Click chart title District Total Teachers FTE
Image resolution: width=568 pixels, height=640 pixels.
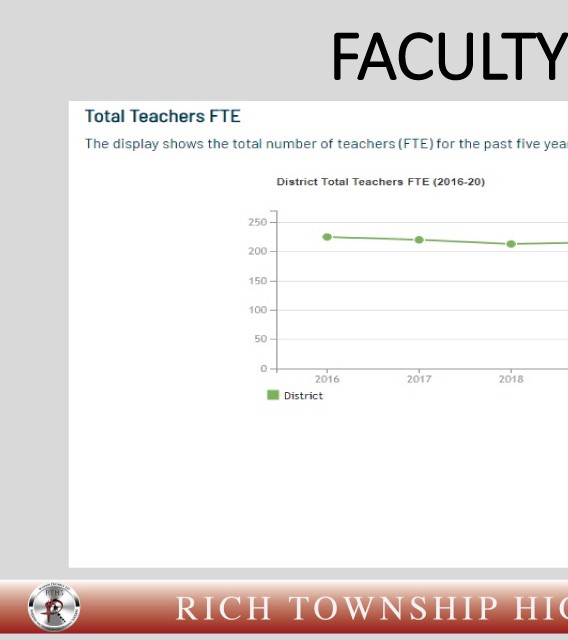381,182
